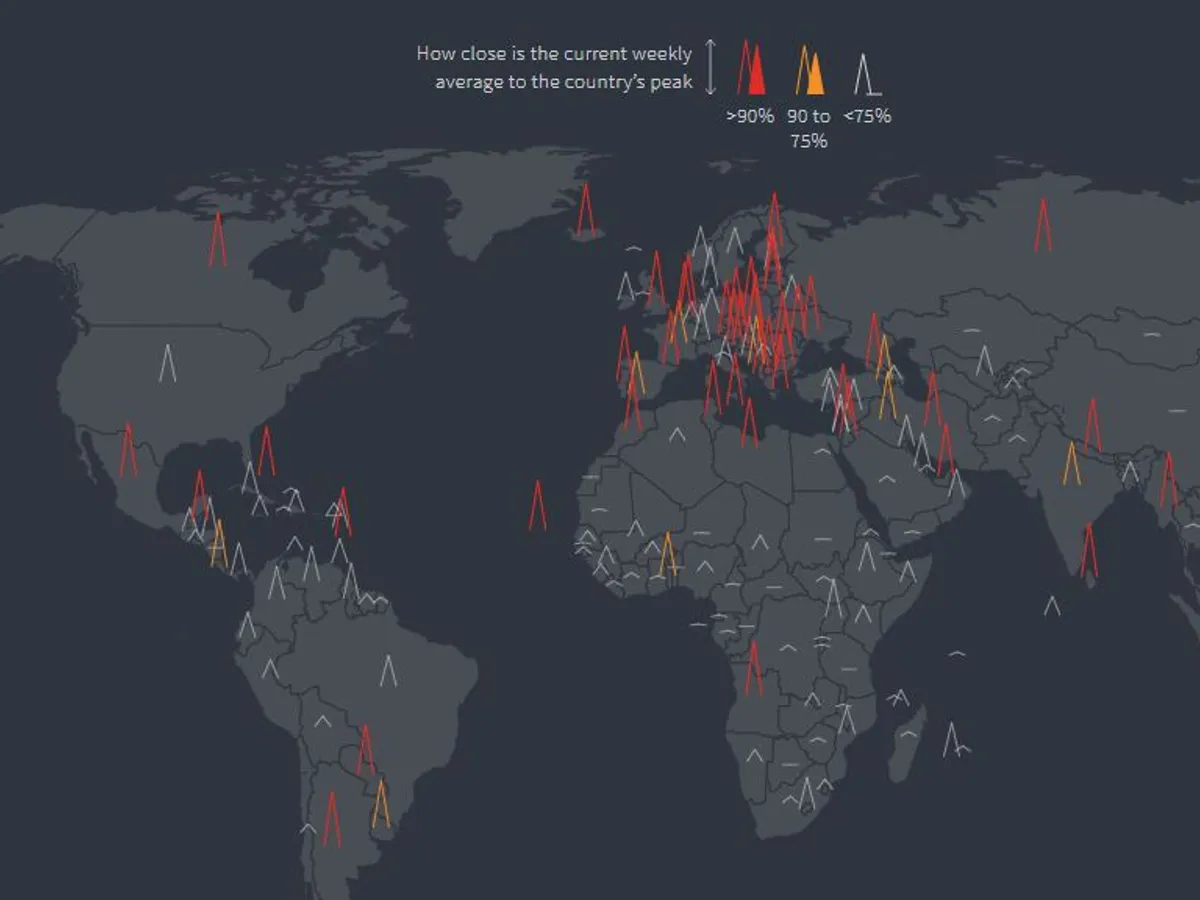Select the red spike over Siberian Russia
Image resolution: width=1200 pixels, height=900 pixels.
pyautogui.click(x=1043, y=225)
